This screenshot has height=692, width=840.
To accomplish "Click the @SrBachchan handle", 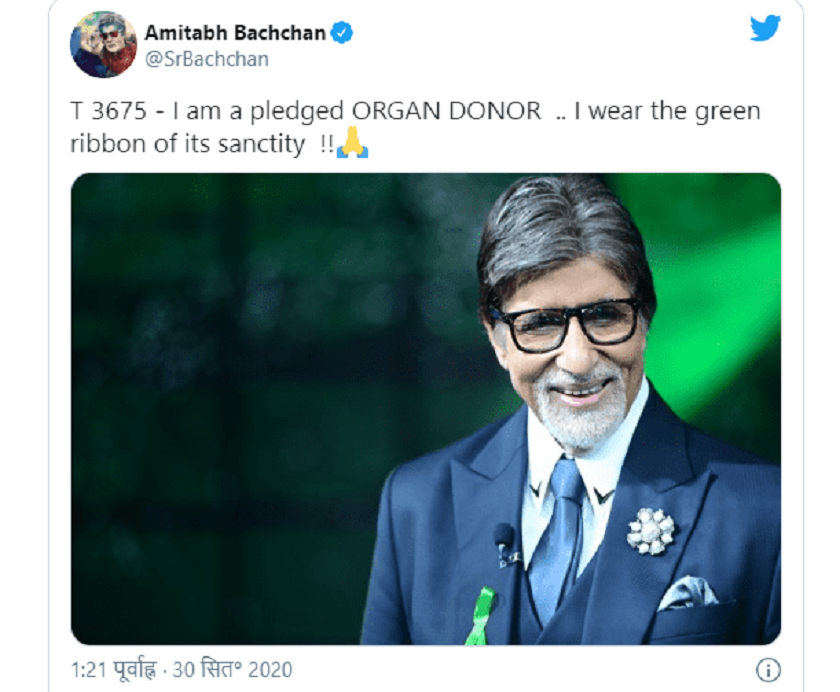I will [x=207, y=59].
